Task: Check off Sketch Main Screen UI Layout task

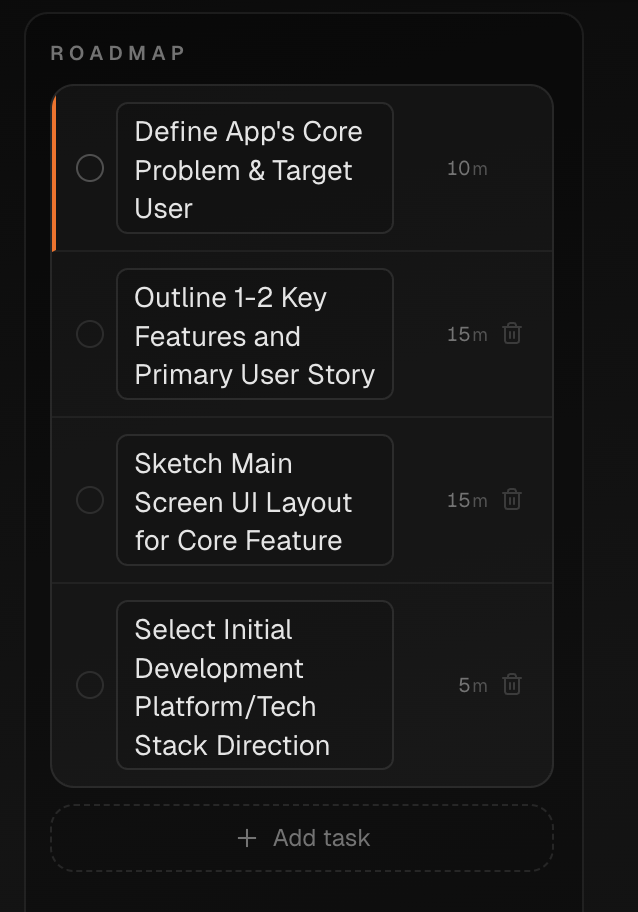Action: pos(90,500)
